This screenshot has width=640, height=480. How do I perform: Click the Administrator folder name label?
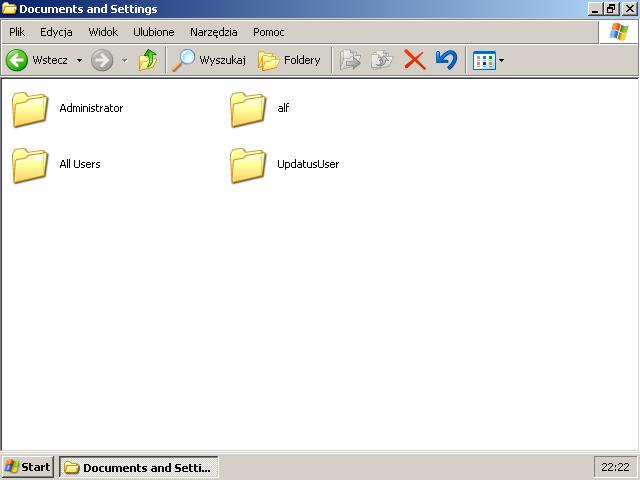point(91,108)
